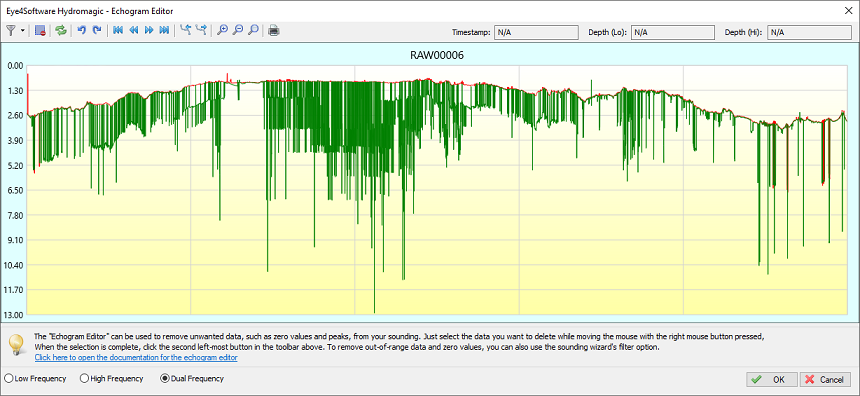The height and width of the screenshot is (396, 860).
Task: Click the 1.30 depth axis label
Action: pyautogui.click(x=15, y=90)
